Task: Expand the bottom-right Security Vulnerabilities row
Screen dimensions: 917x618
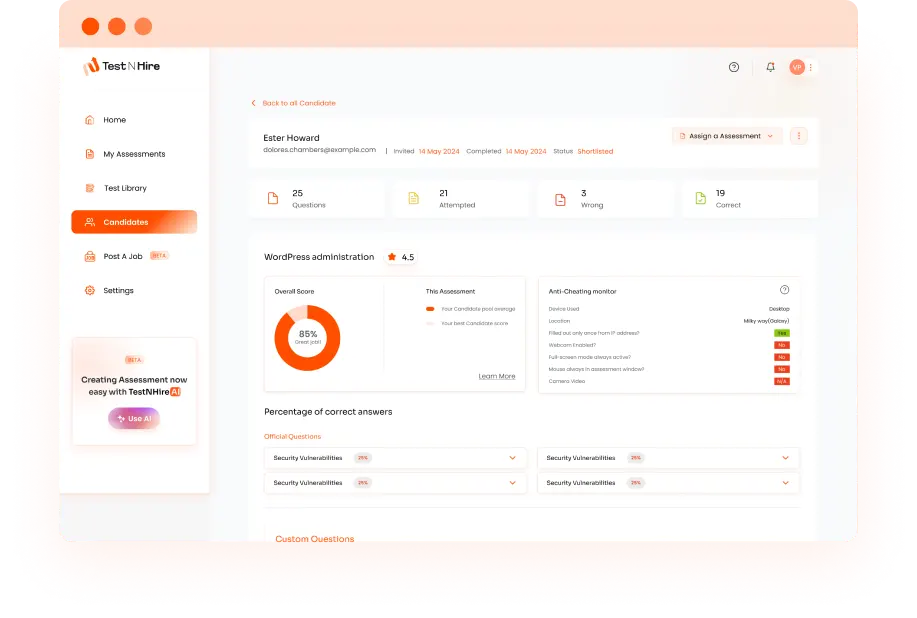Action: (785, 483)
